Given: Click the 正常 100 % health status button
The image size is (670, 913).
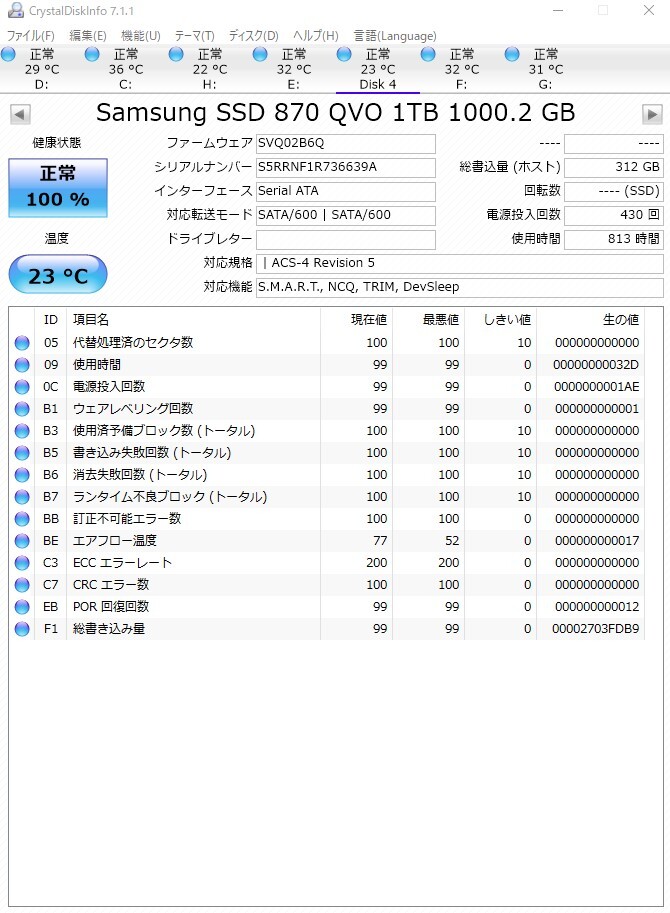Looking at the screenshot, I should click(x=58, y=187).
